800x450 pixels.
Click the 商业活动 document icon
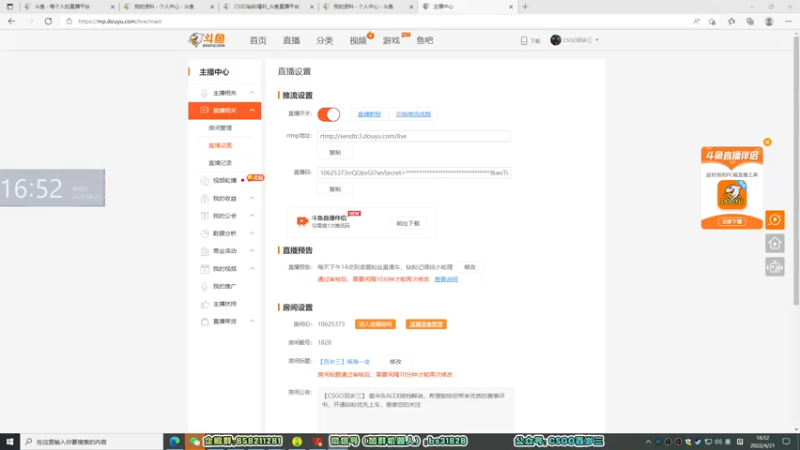(x=205, y=251)
